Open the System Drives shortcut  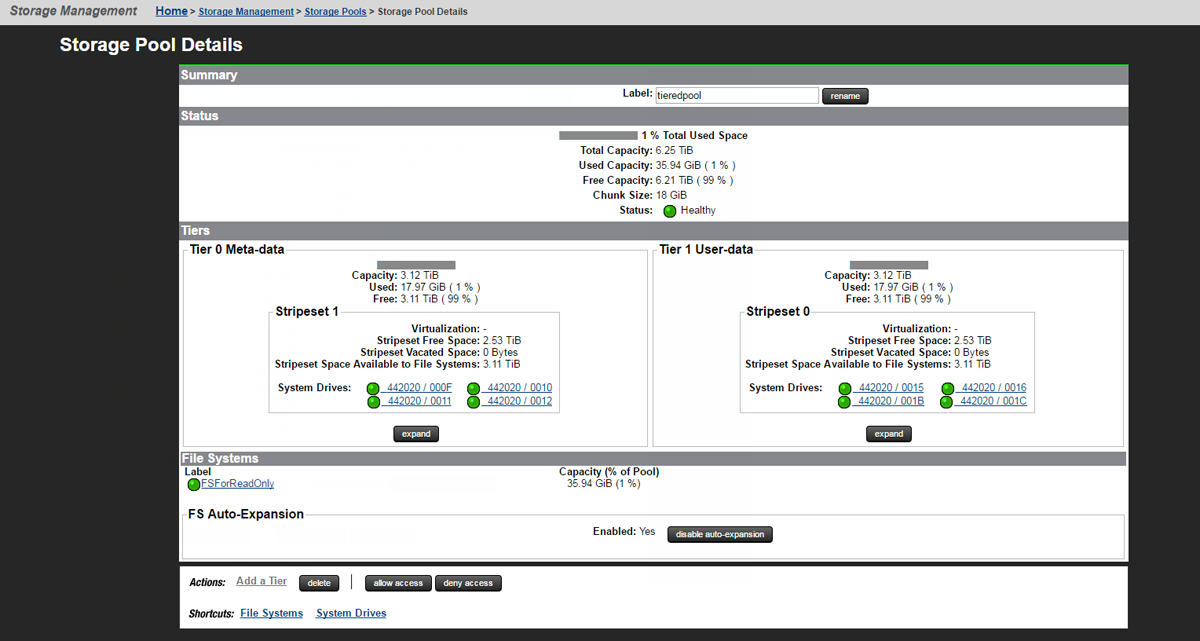point(351,613)
